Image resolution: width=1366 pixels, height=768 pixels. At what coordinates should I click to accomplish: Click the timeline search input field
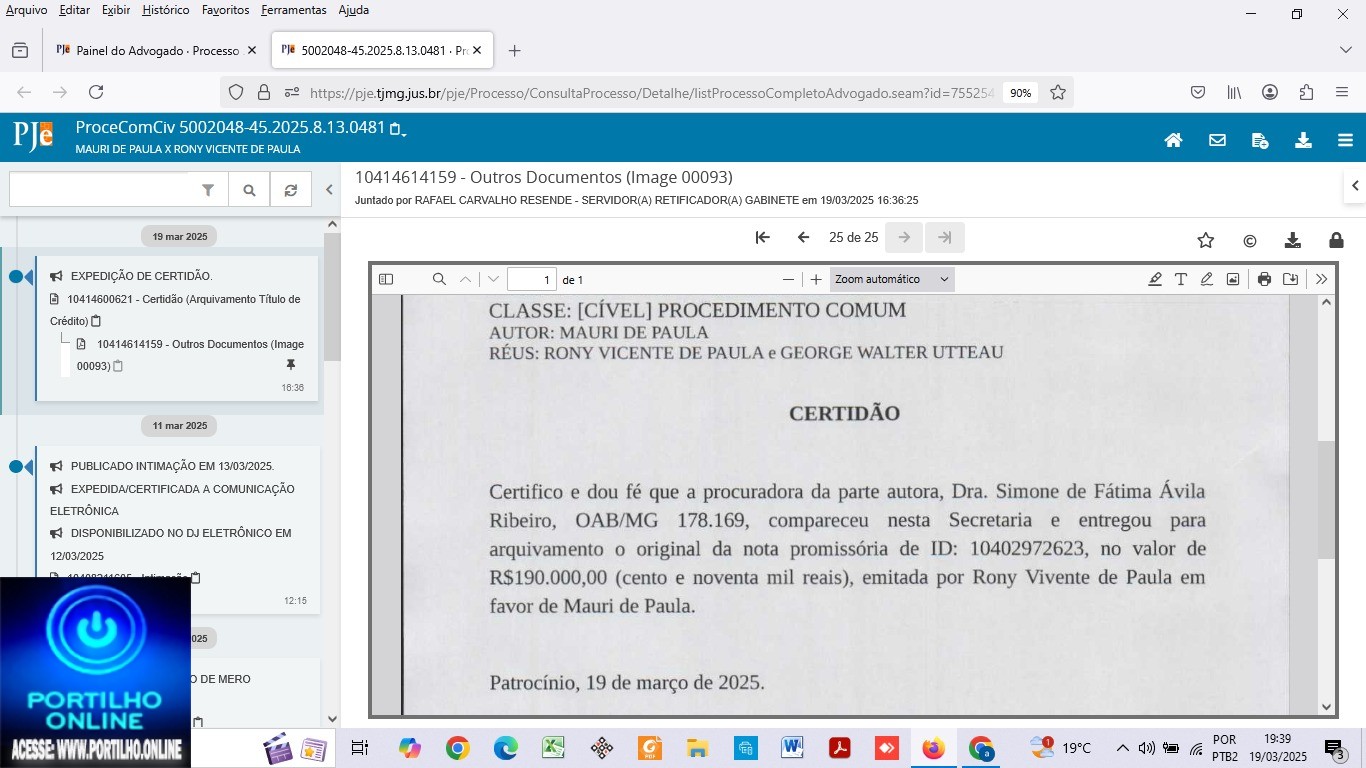coord(100,190)
